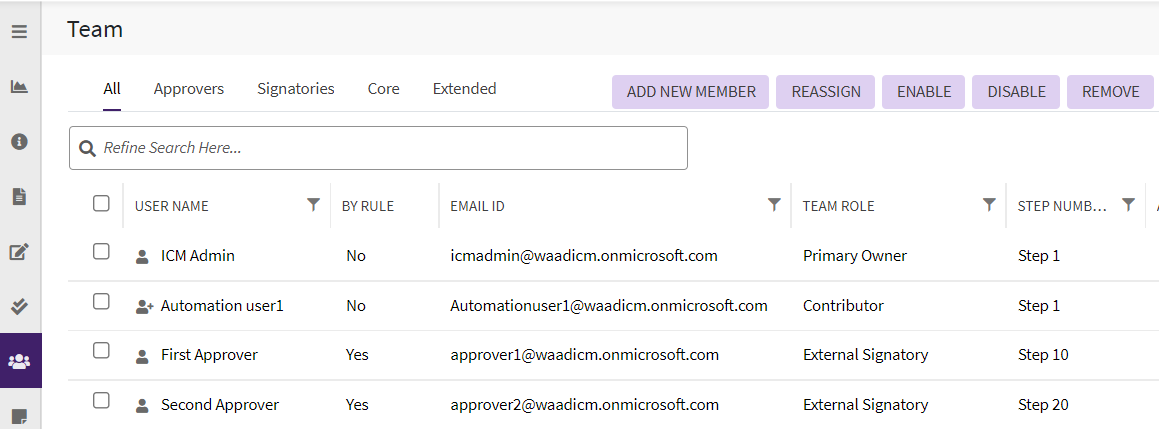The width and height of the screenshot is (1159, 429).
Task: Open the User Name column filter
Action: click(x=313, y=205)
